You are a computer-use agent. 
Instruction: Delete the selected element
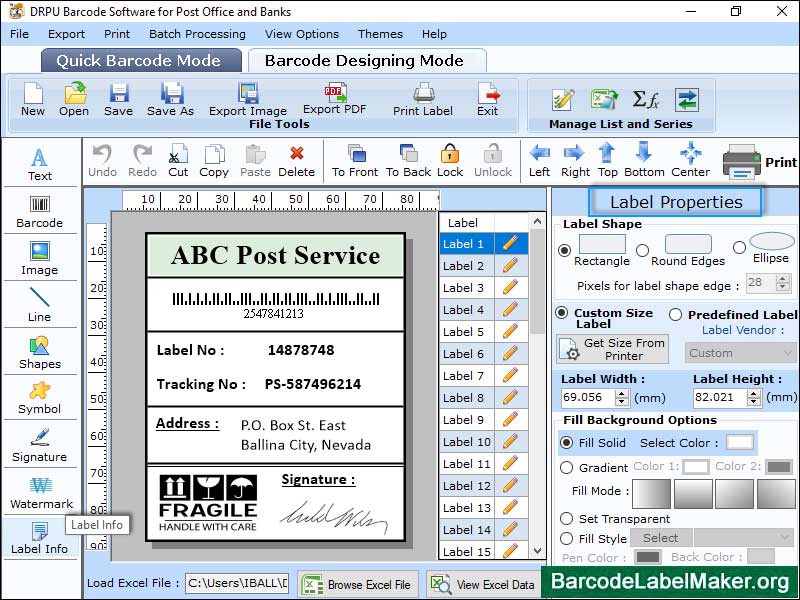coord(296,161)
